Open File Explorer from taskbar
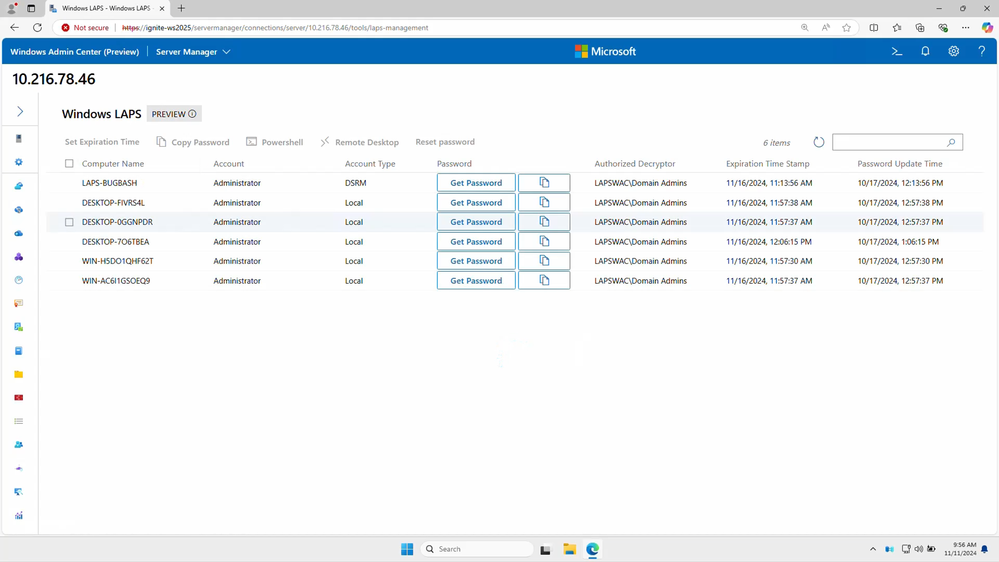 coord(569,549)
